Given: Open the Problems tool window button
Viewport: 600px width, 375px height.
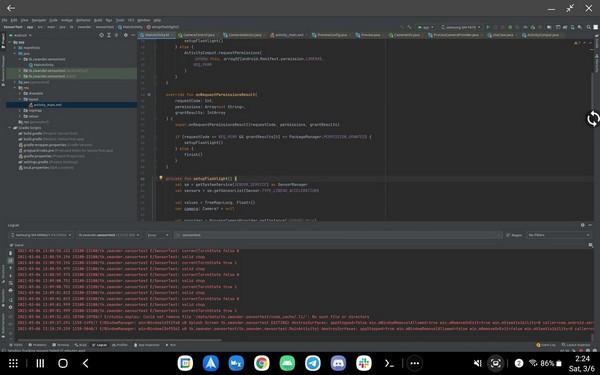Looking at the screenshot, I should pyautogui.click(x=37, y=345).
